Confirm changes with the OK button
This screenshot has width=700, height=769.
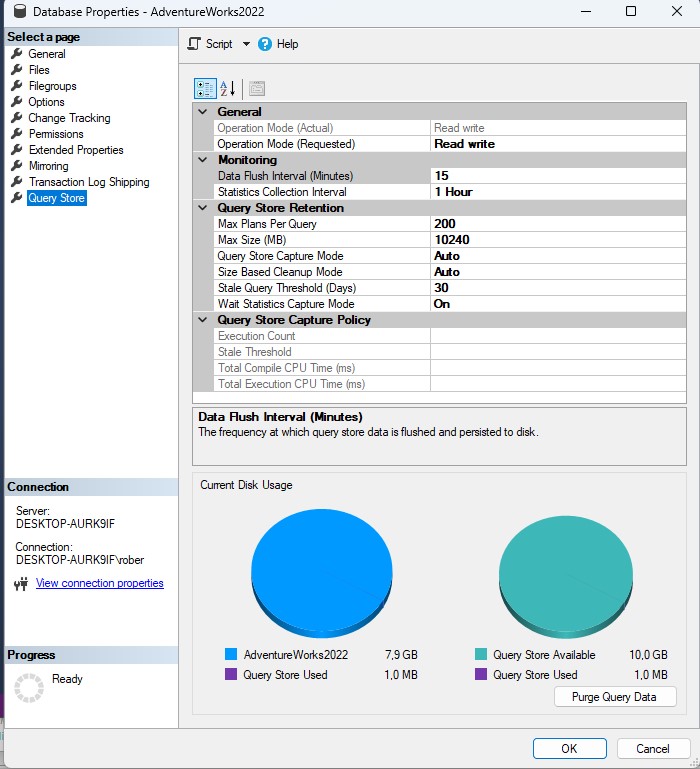(x=569, y=748)
